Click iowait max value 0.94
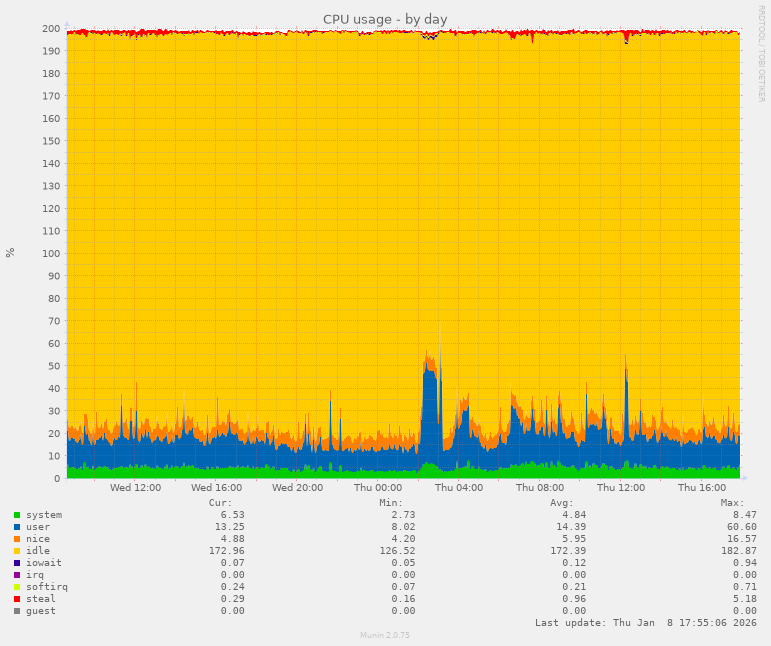Image resolution: width=771 pixels, height=646 pixels. [745, 563]
